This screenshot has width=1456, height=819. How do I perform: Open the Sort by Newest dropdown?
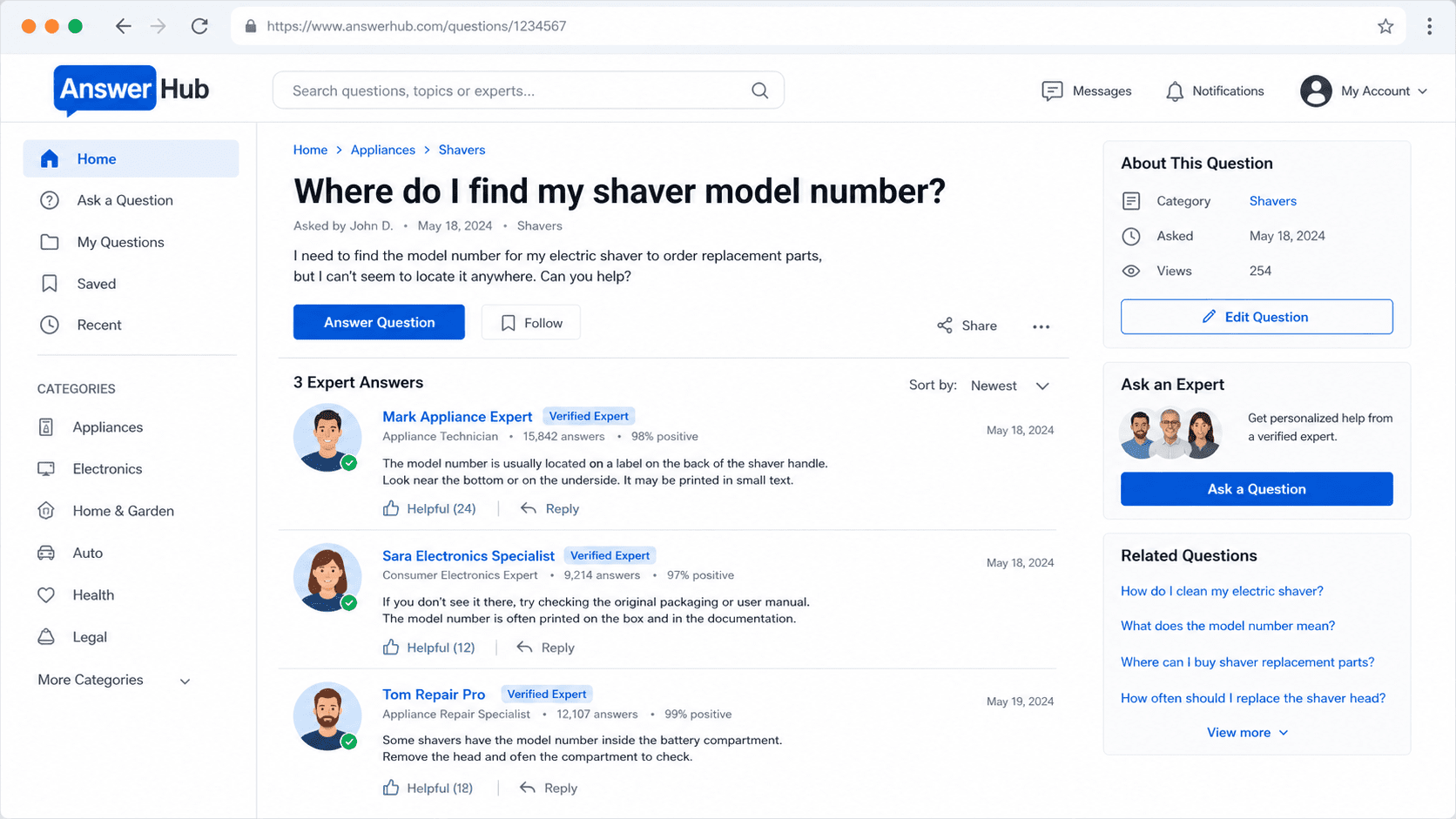pos(1010,386)
